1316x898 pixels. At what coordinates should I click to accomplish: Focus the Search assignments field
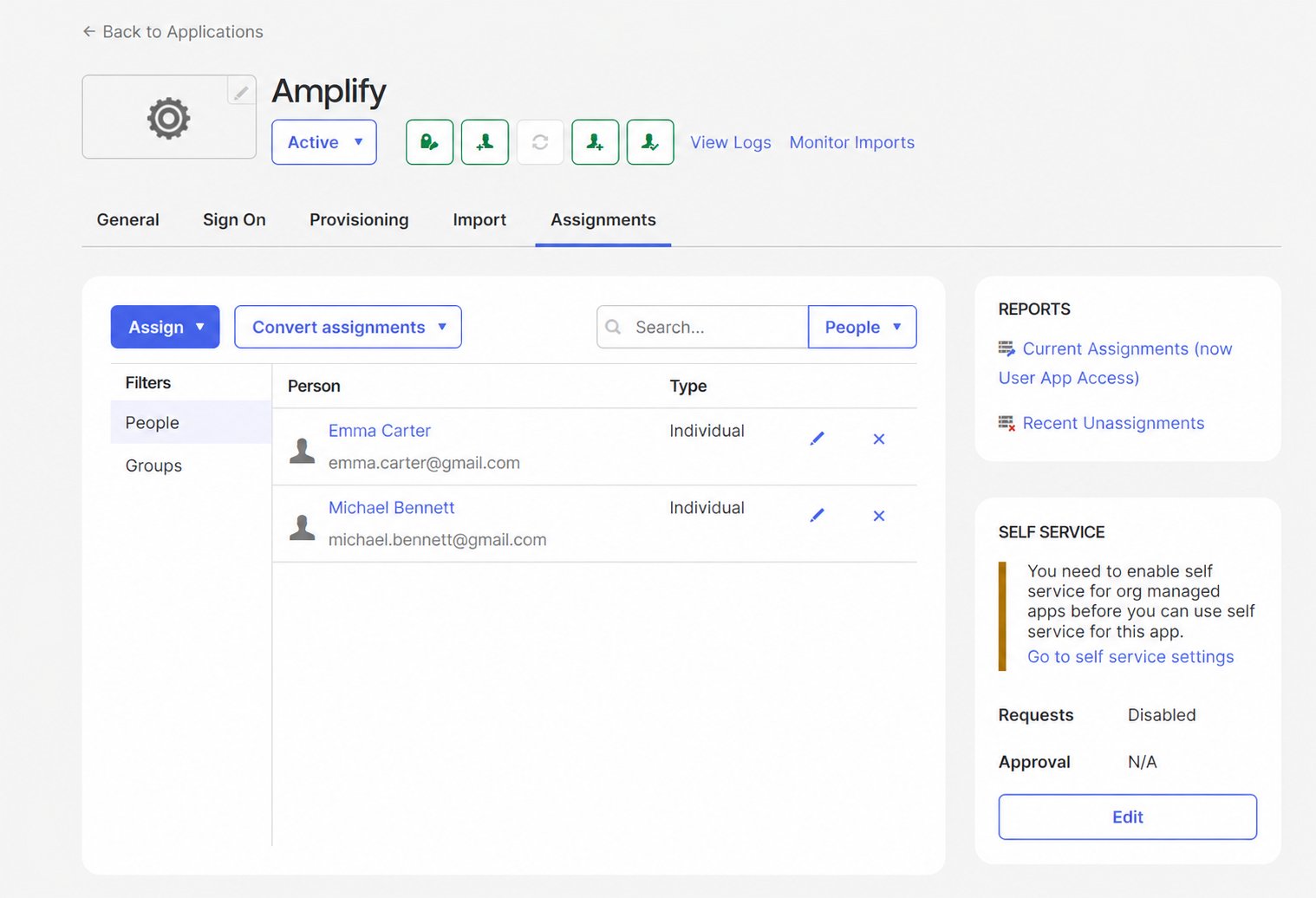[702, 327]
